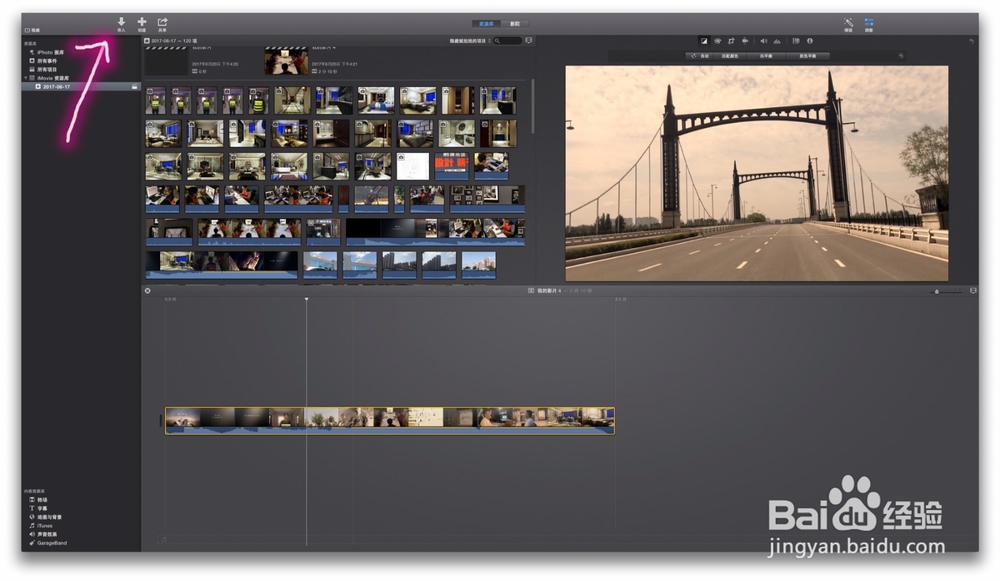Screen dimensions: 1000x581
Task: Open the timeline appearance settings icon
Action: click(x=973, y=291)
